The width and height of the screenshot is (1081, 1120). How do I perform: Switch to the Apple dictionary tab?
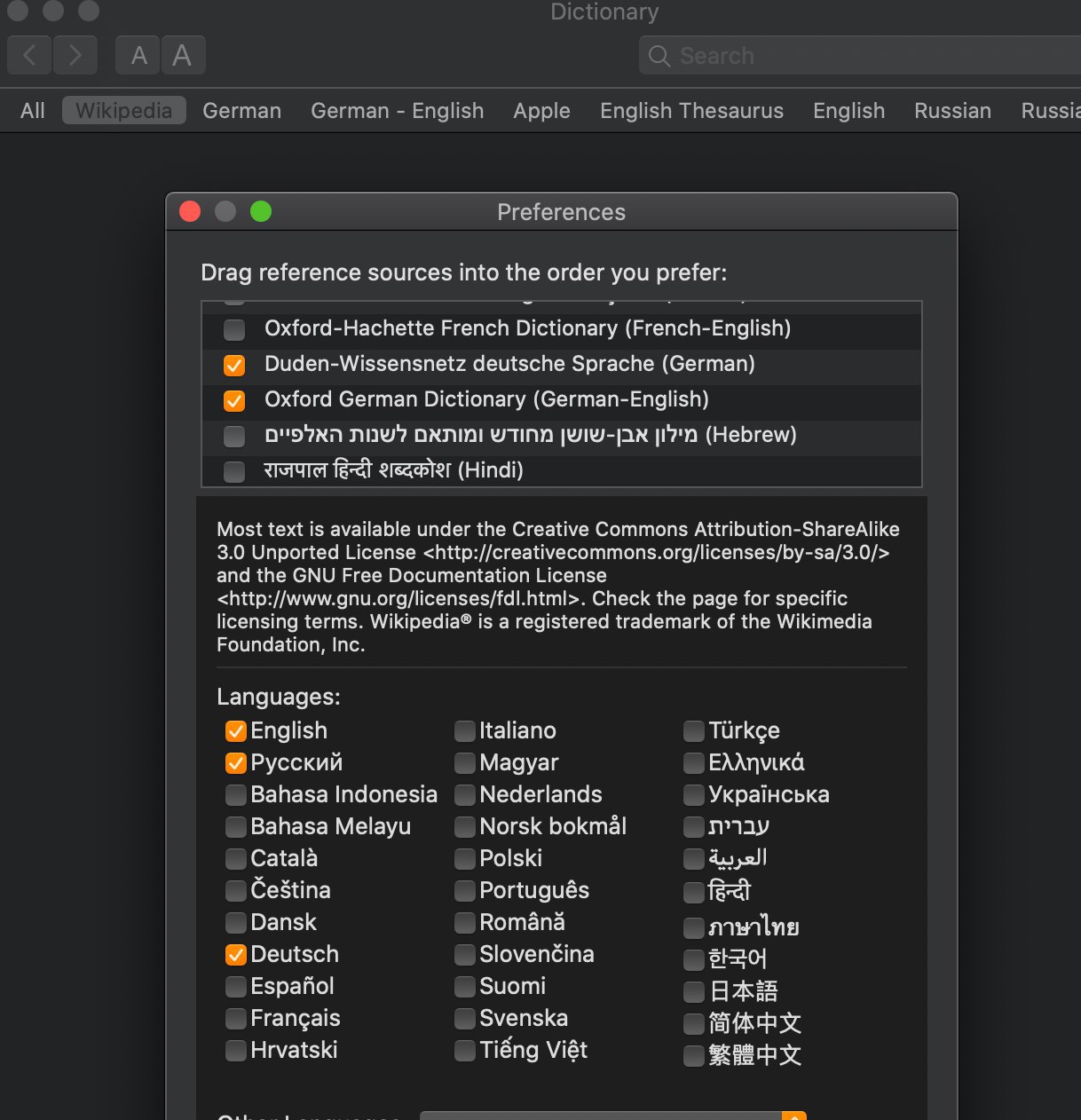[541, 111]
